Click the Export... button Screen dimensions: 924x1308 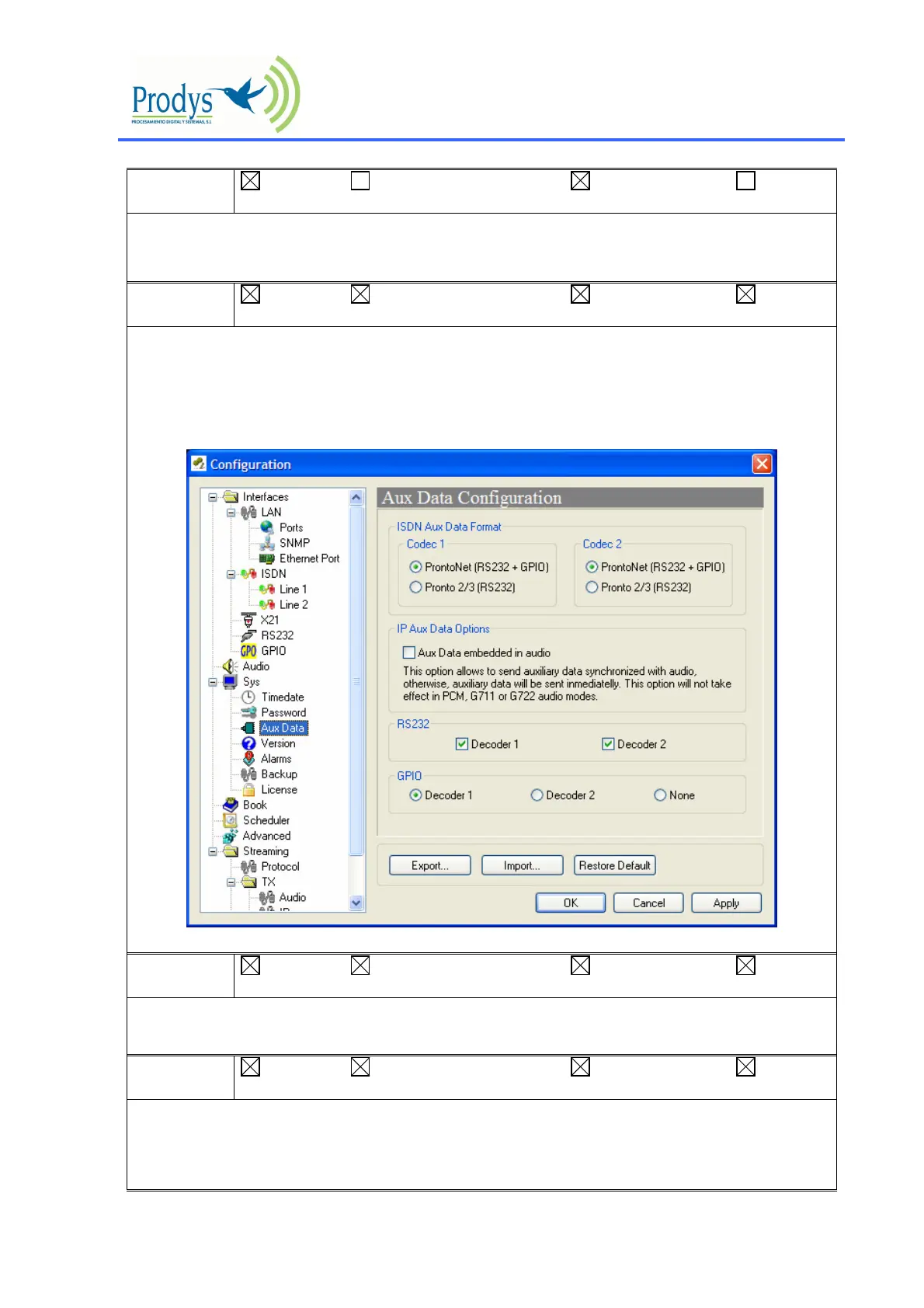430,865
